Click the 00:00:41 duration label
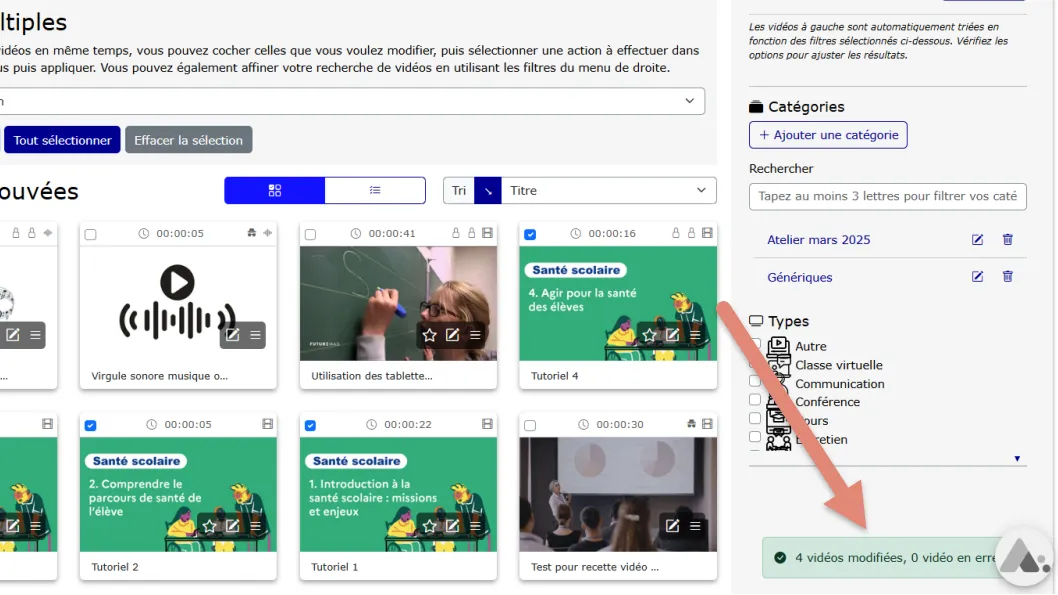The height and width of the screenshot is (595, 1058). [x=391, y=233]
